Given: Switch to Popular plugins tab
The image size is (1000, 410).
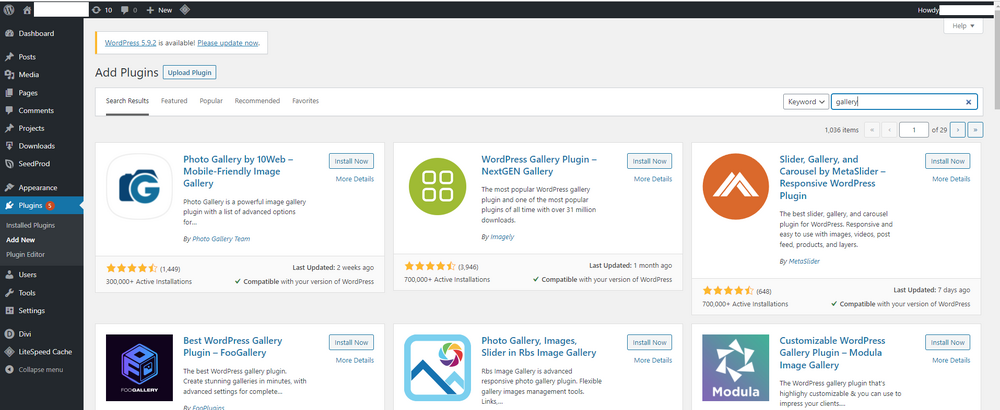Looking at the screenshot, I should (x=211, y=101).
